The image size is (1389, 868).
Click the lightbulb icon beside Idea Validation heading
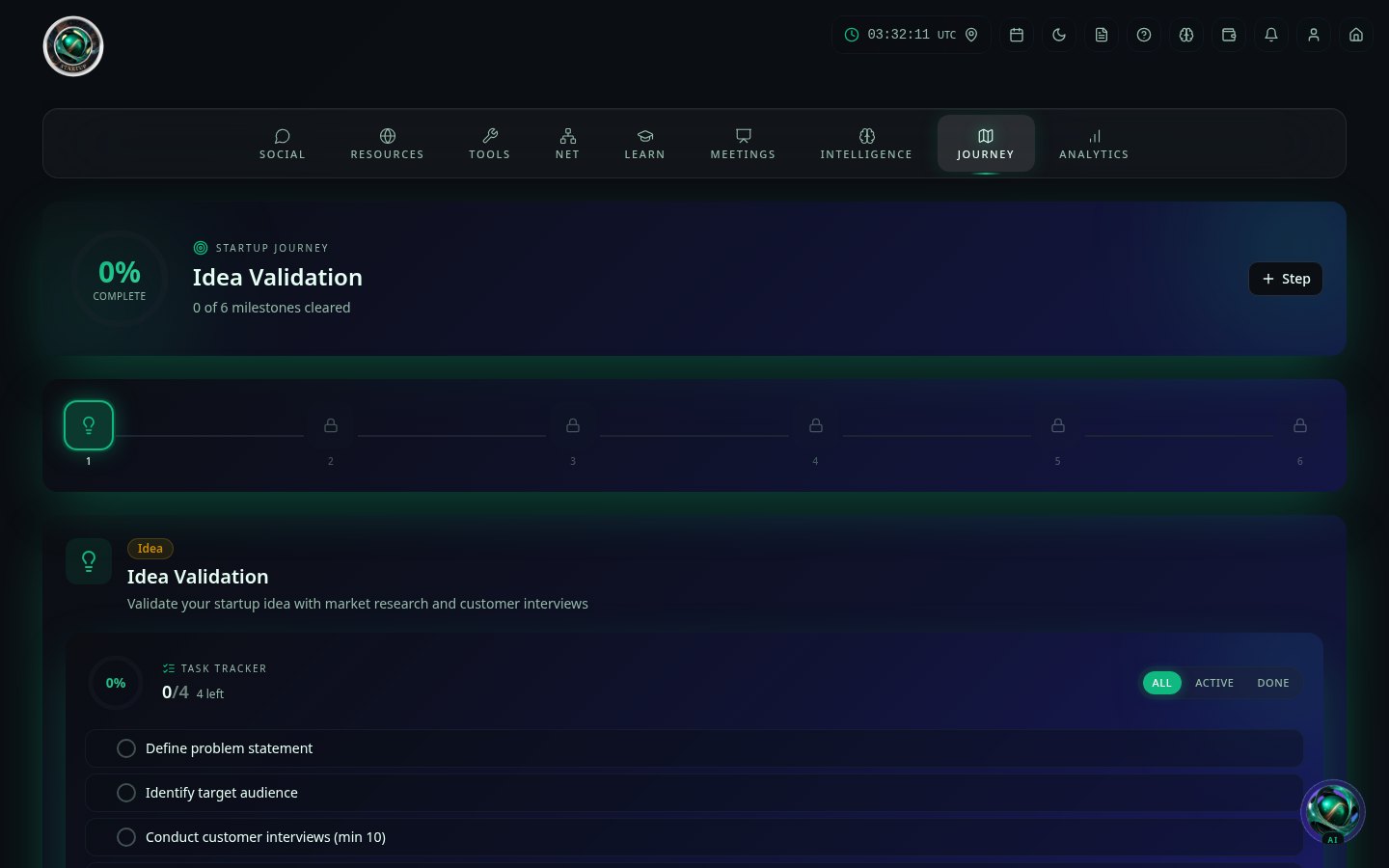tap(89, 561)
